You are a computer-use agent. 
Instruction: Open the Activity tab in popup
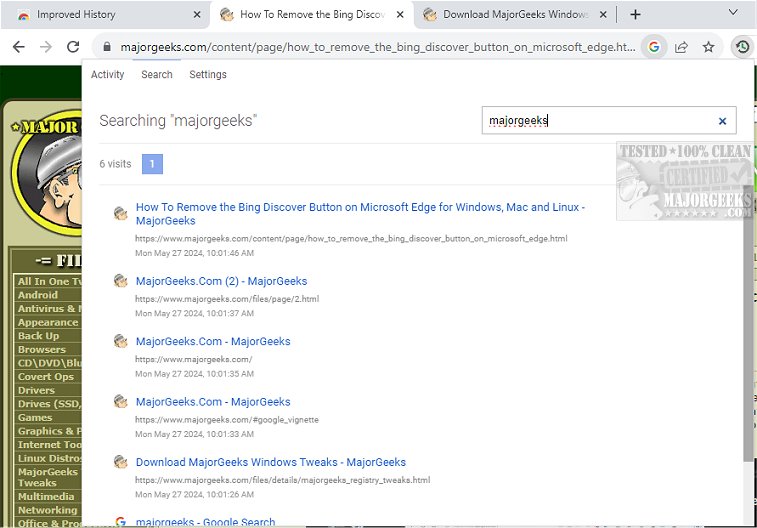point(107,74)
